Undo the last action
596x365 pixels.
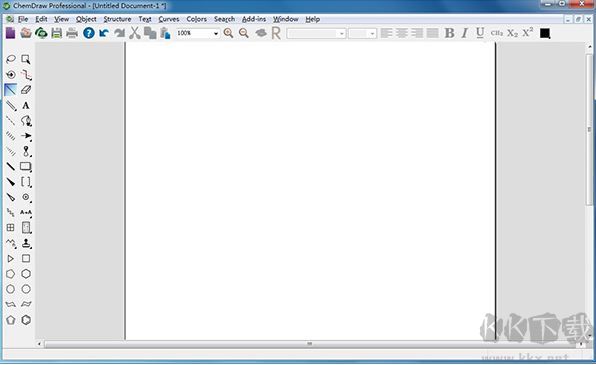pyautogui.click(x=104, y=33)
